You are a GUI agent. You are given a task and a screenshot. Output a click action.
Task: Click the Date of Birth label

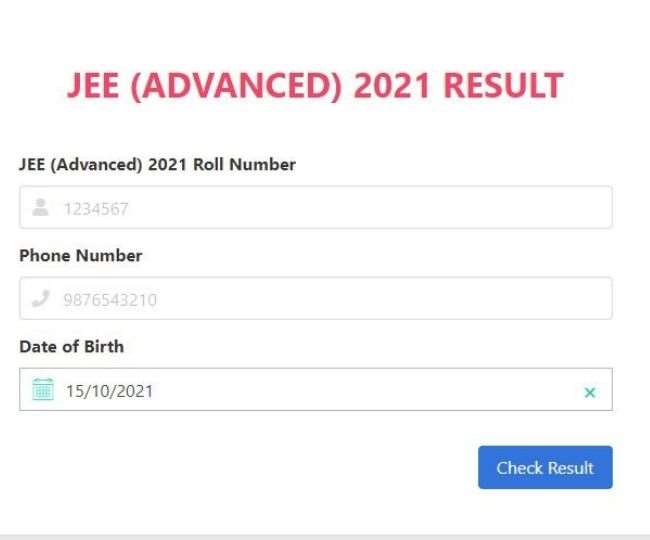tap(72, 346)
